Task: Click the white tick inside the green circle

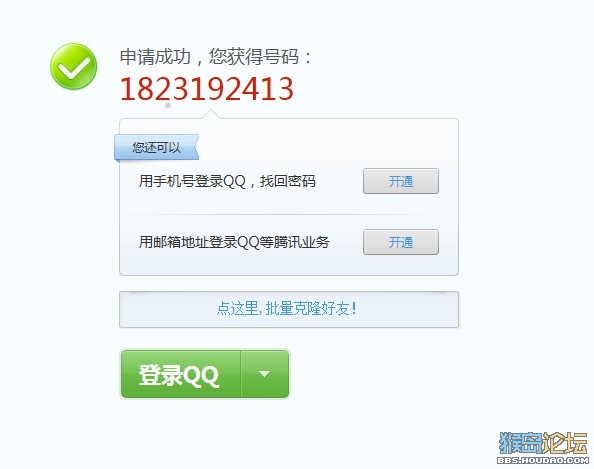Action: [x=74, y=69]
